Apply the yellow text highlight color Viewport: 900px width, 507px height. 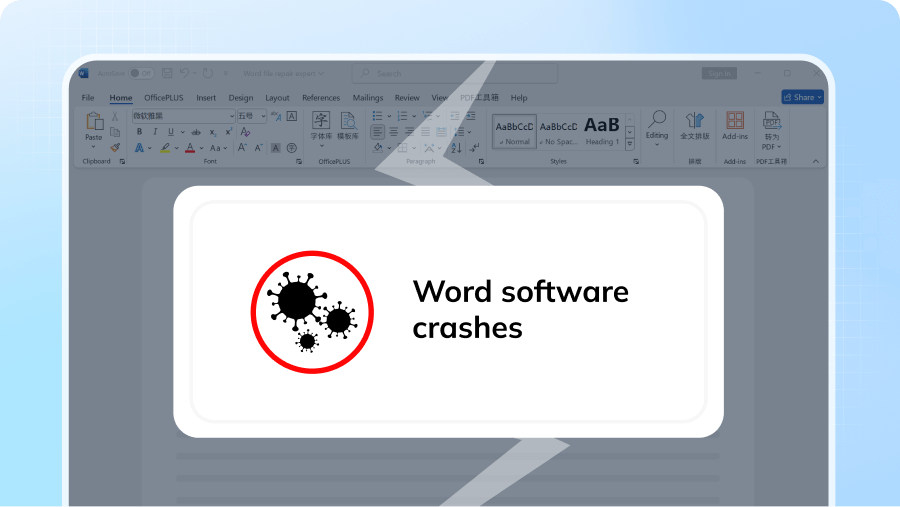point(165,148)
